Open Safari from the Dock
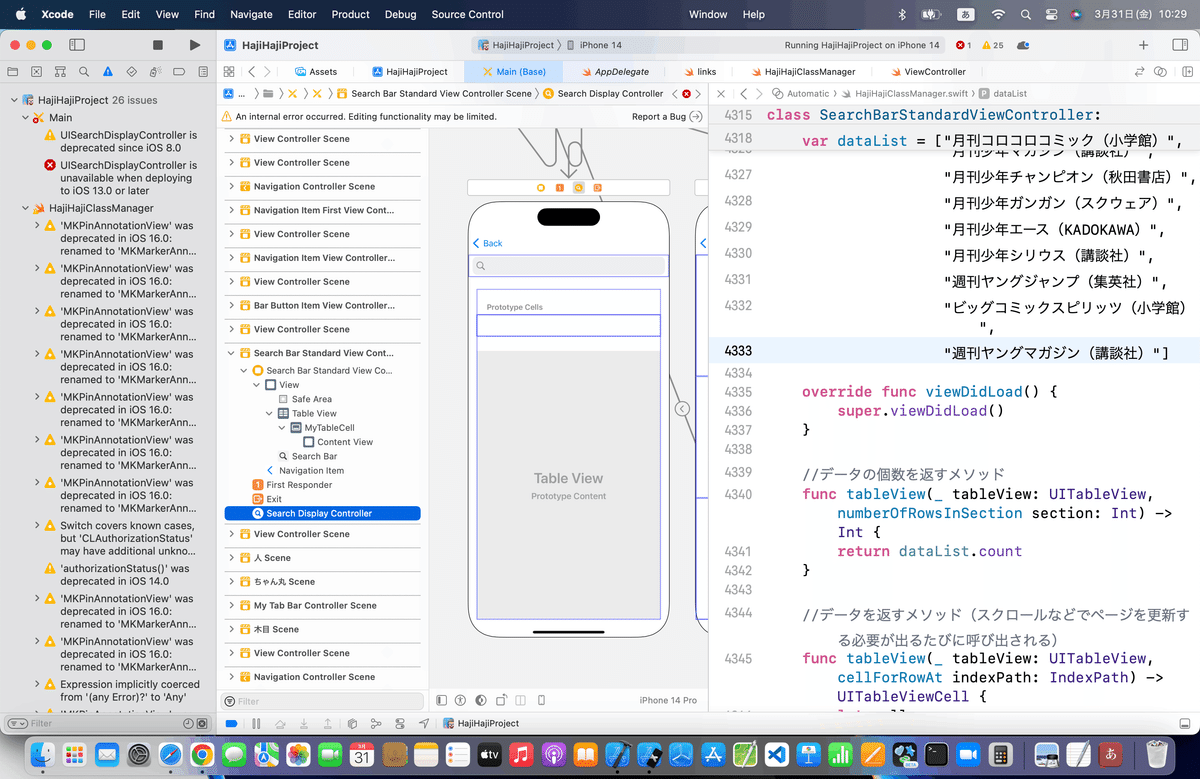 [x=170, y=754]
